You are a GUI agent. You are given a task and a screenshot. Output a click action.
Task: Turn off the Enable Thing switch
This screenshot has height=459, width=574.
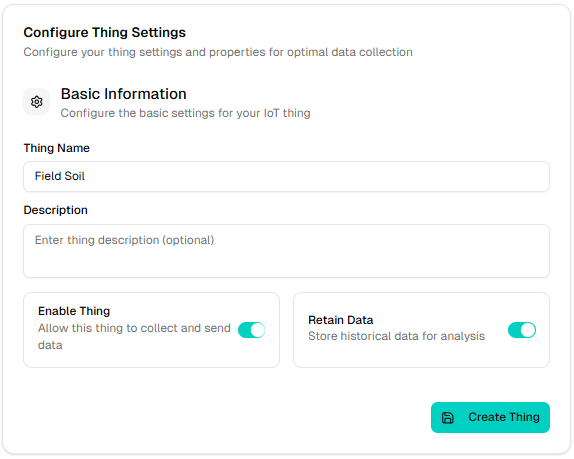pos(251,330)
